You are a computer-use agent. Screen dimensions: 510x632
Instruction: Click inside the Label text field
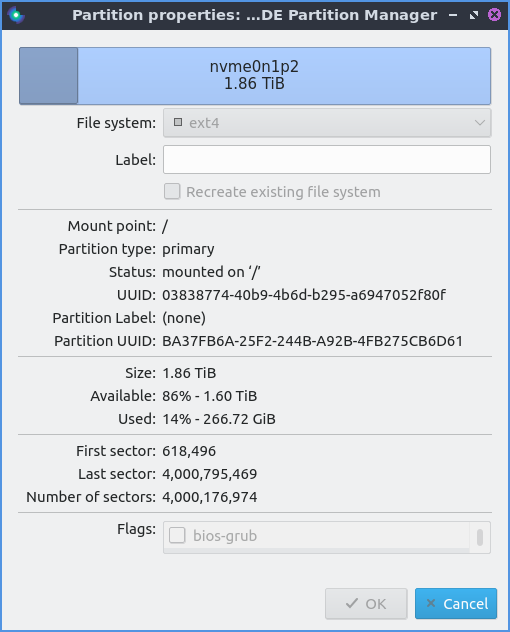point(327,160)
